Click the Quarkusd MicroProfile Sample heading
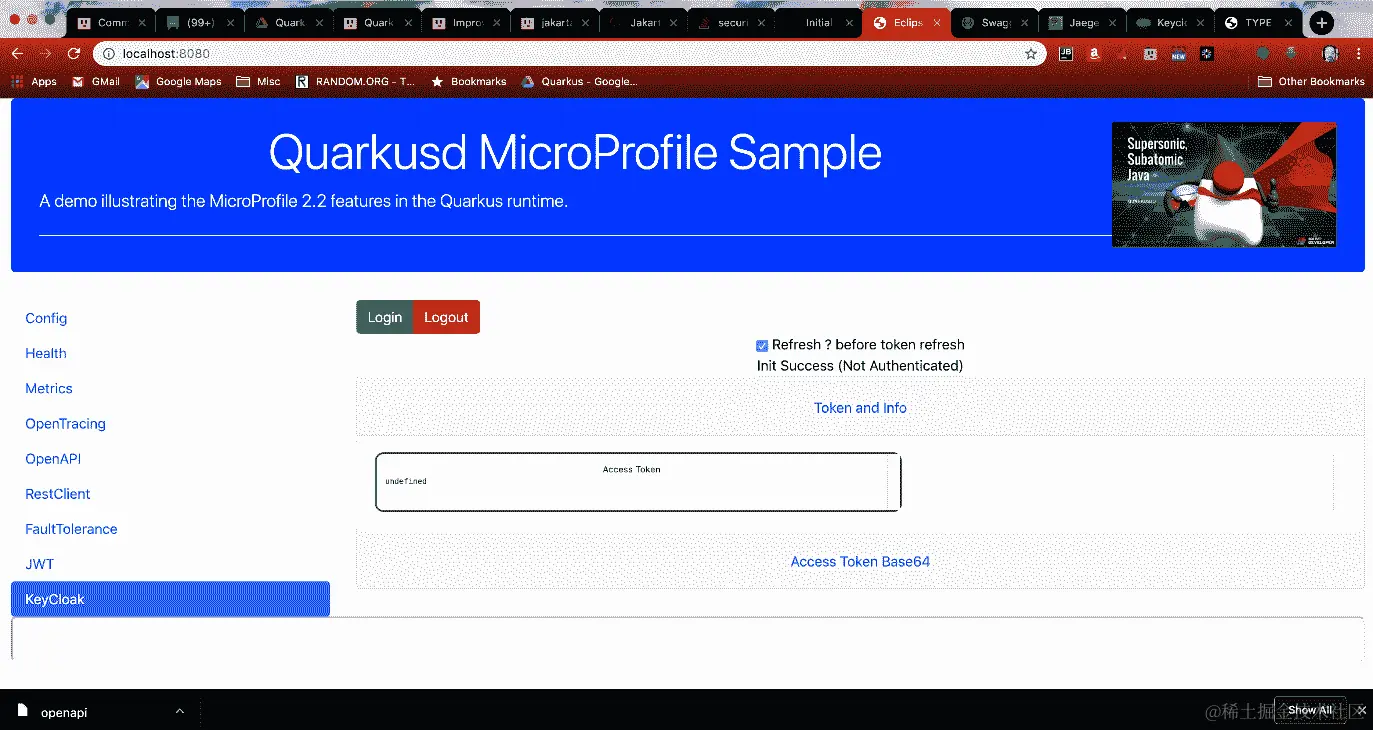 point(575,153)
